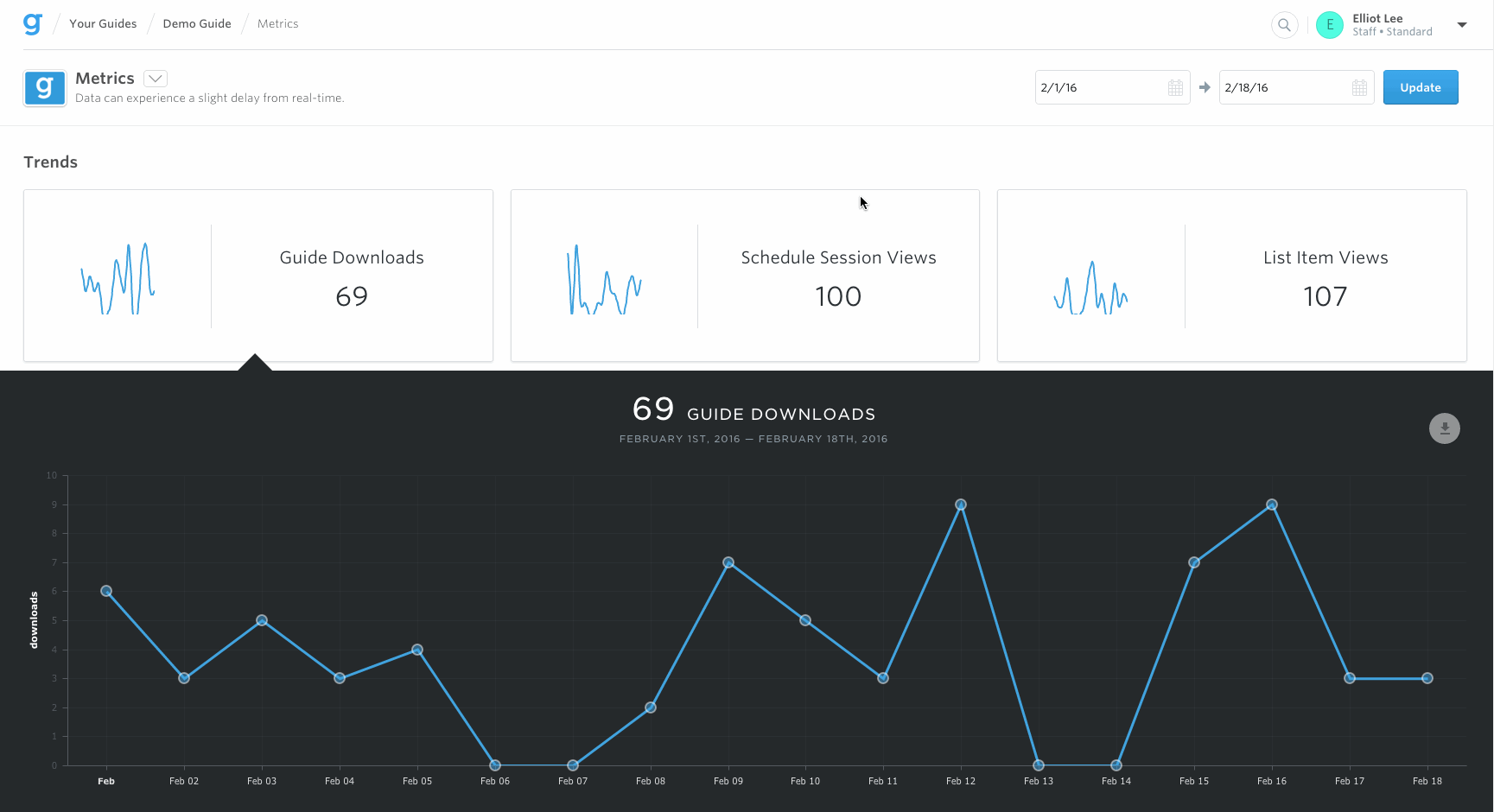The height and width of the screenshot is (812, 1494).
Task: Go to Demo Guide breadcrumb
Action: [197, 24]
